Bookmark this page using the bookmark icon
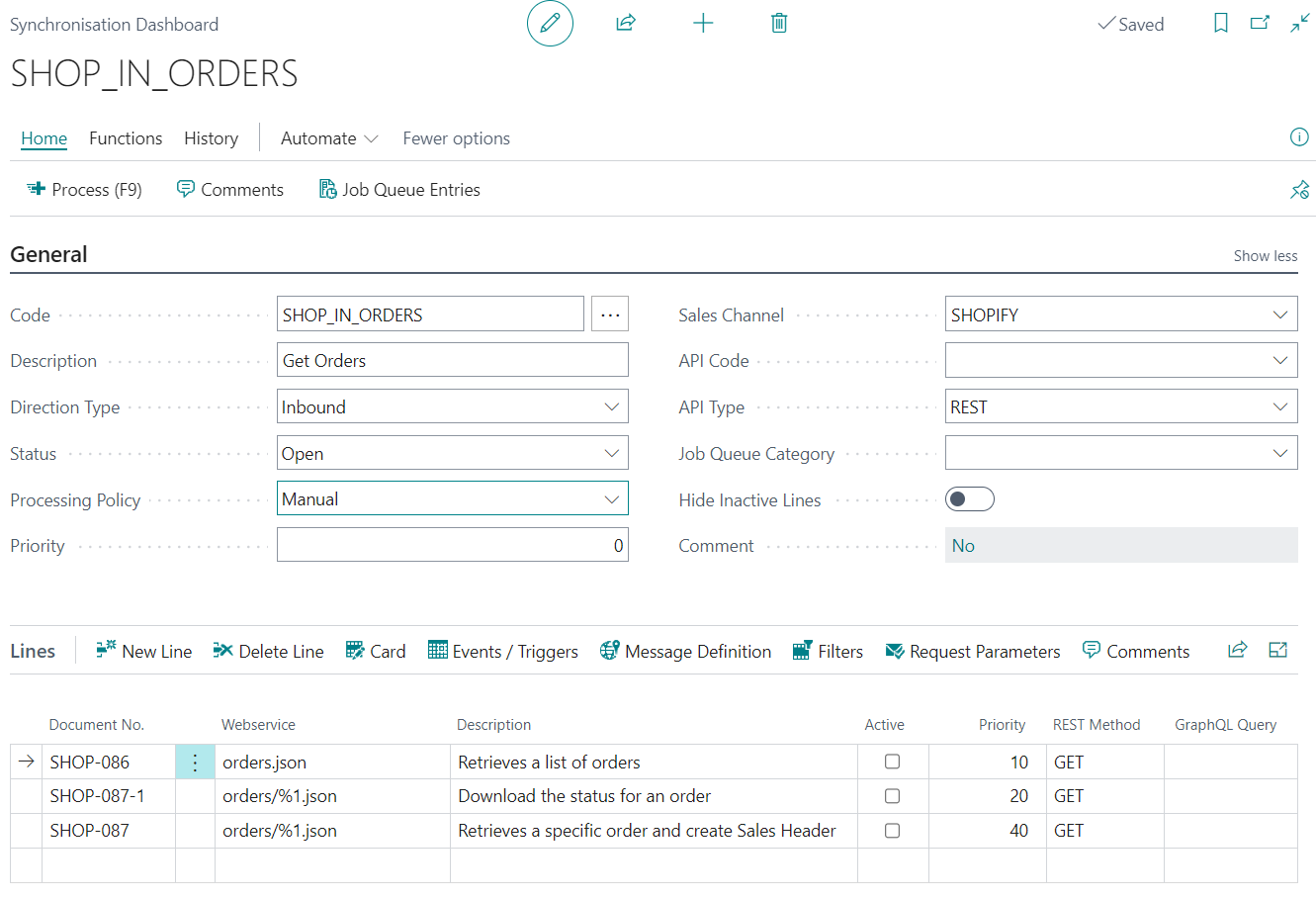1316x899 pixels. click(1220, 23)
